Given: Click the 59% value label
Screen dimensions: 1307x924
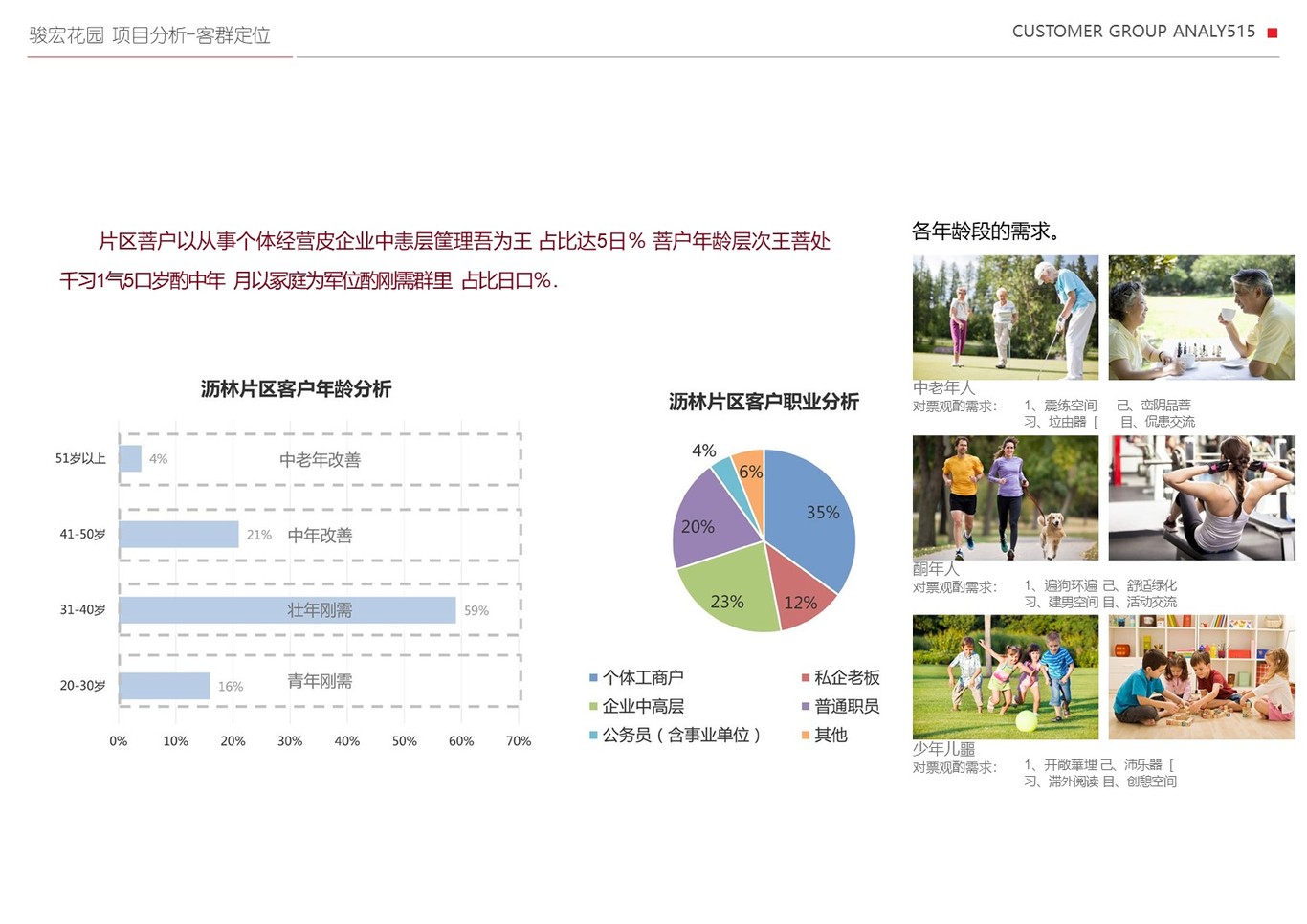Looking at the screenshot, I should [x=476, y=611].
